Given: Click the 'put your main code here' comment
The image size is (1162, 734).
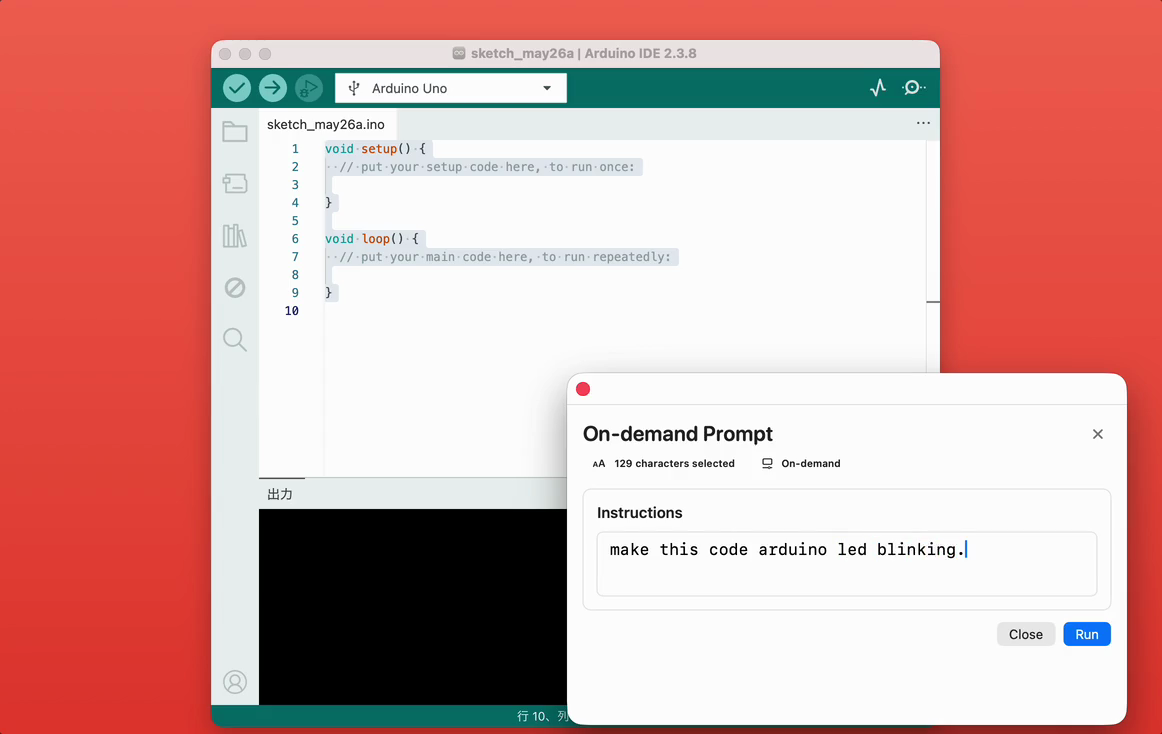Looking at the screenshot, I should [x=505, y=257].
